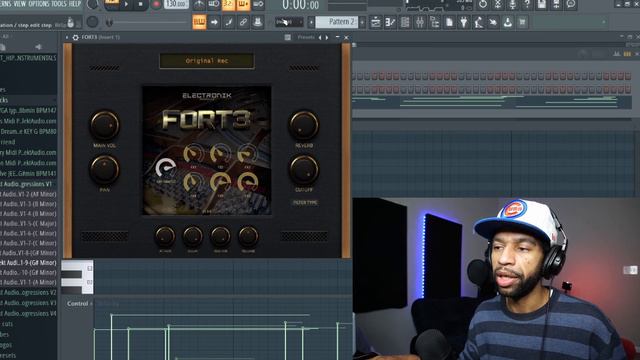
Task: Open the FILTER TYPE selector
Action: 304,202
